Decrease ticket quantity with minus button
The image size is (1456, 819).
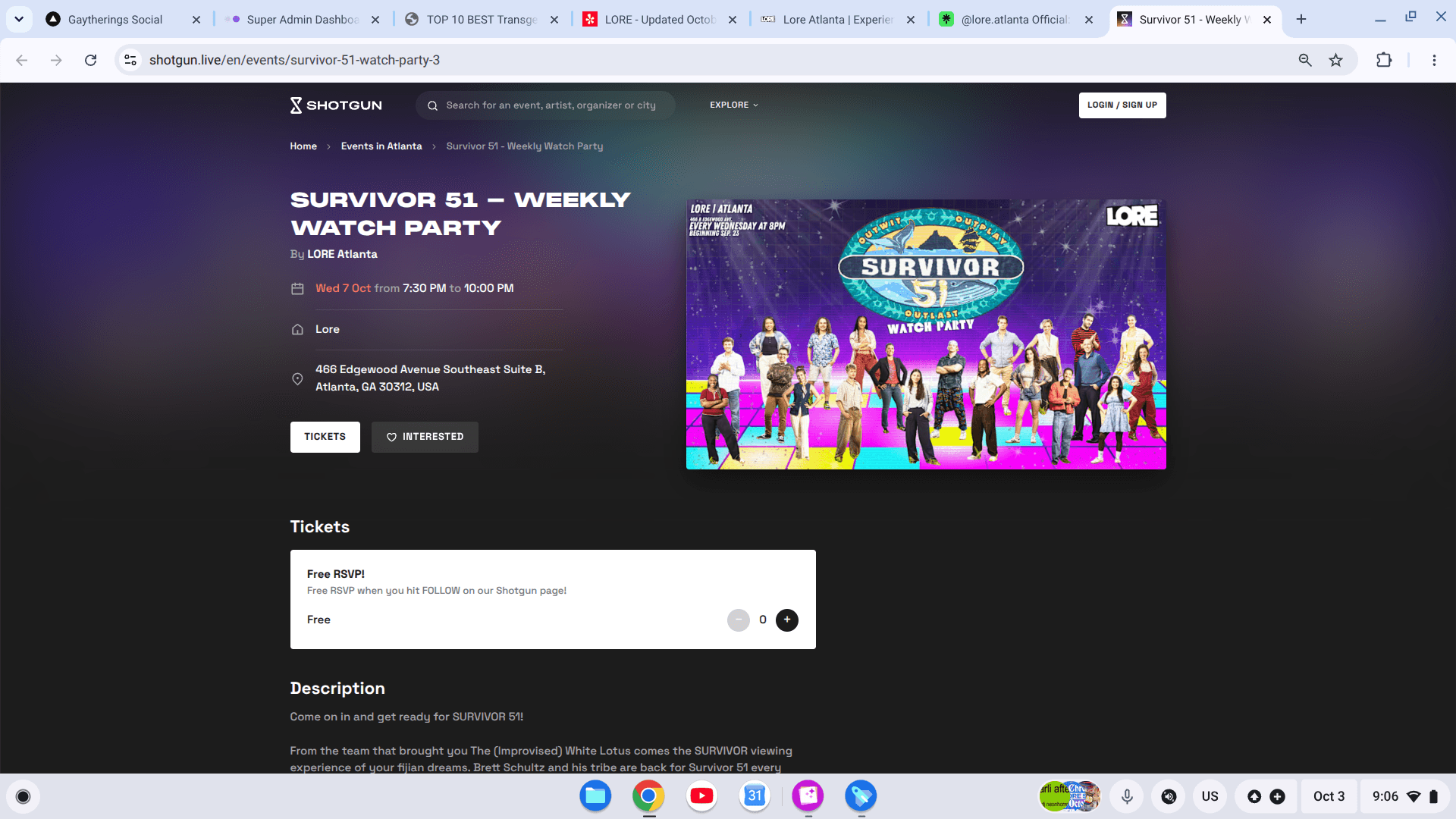pos(738,620)
